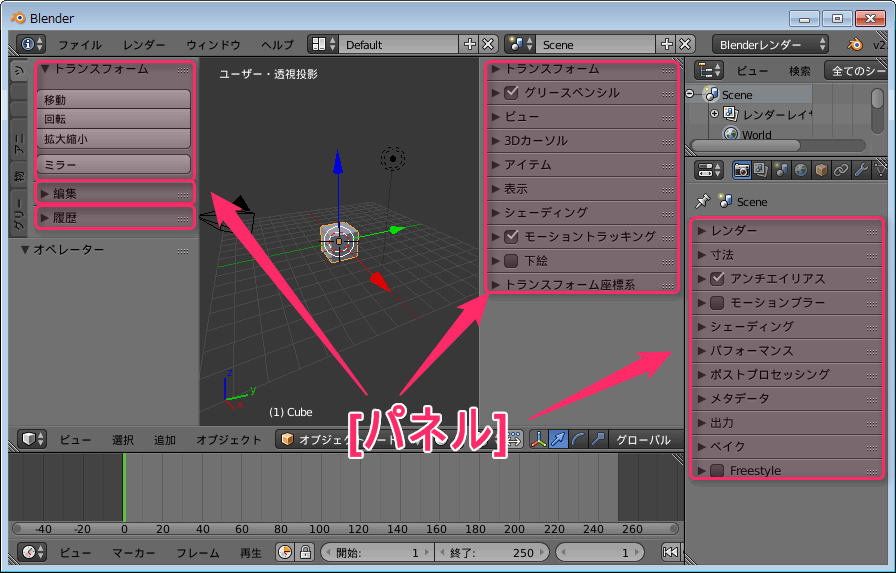
Task: Open the Blenderレンダー engine dropdown
Action: (x=770, y=44)
